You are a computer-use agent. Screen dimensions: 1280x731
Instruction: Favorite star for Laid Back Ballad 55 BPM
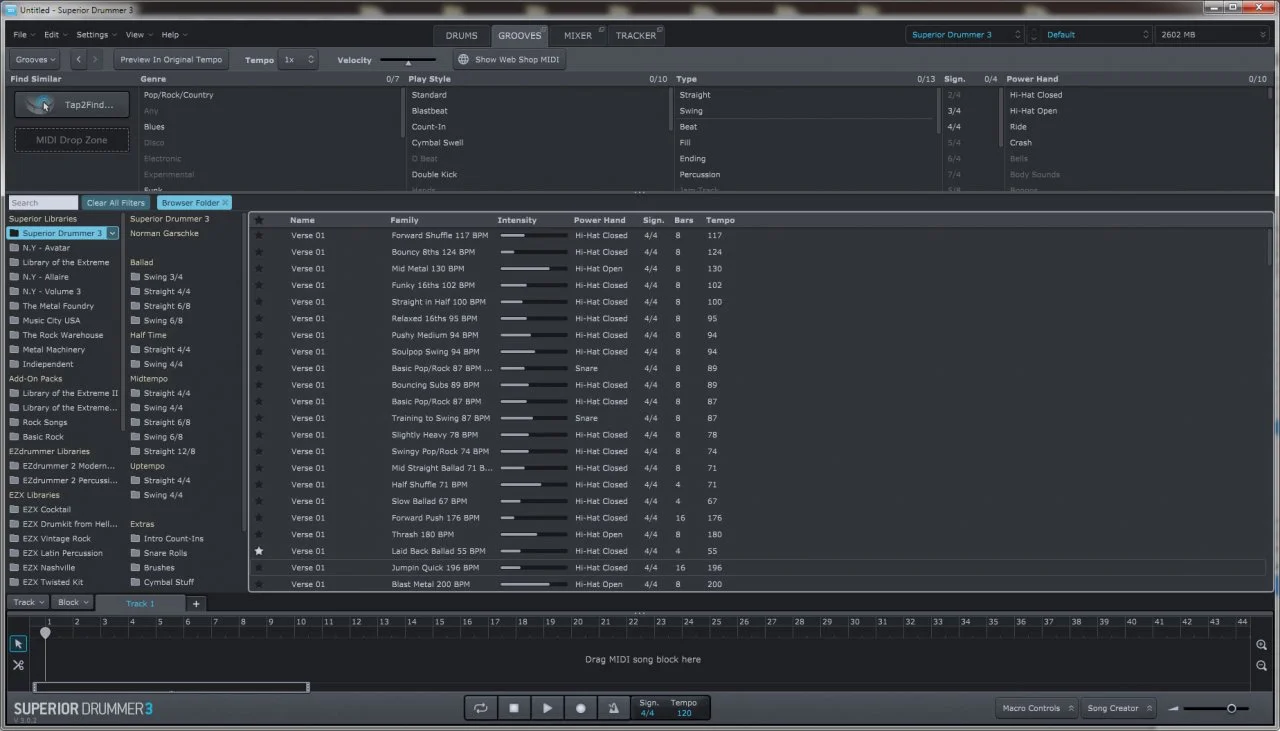[x=259, y=551]
